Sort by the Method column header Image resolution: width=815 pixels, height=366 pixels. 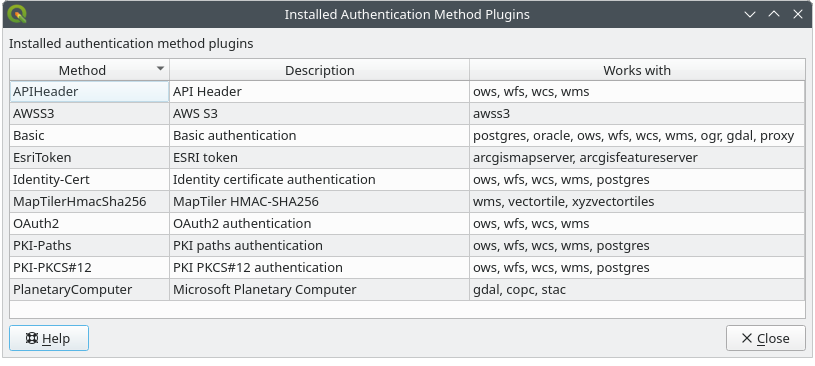pyautogui.click(x=89, y=70)
